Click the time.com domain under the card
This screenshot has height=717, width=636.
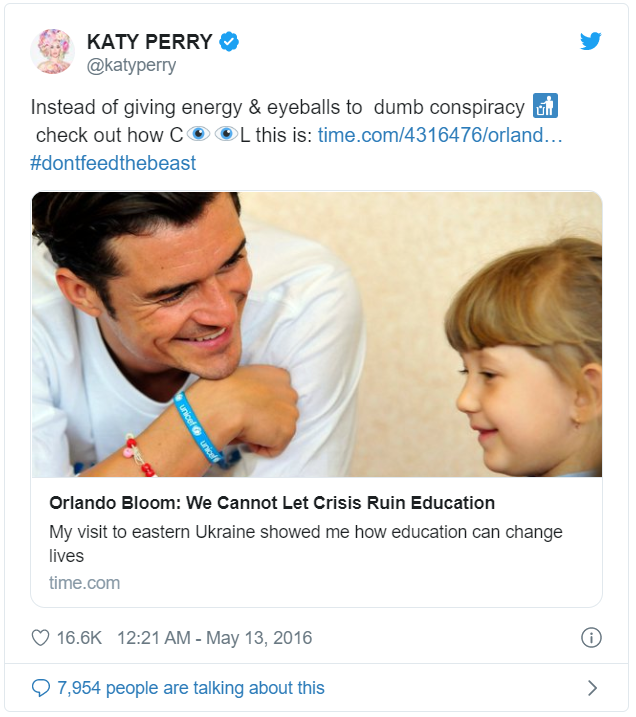click(84, 583)
